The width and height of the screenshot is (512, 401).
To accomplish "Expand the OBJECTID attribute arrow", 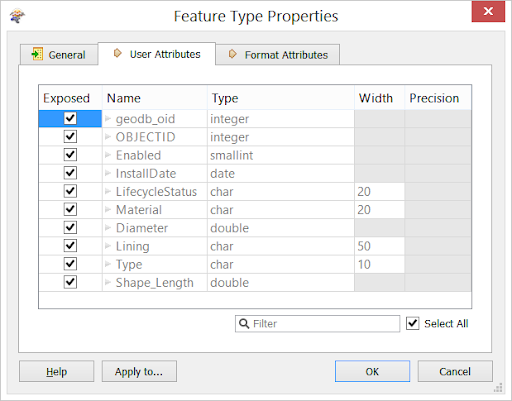I will [x=108, y=137].
